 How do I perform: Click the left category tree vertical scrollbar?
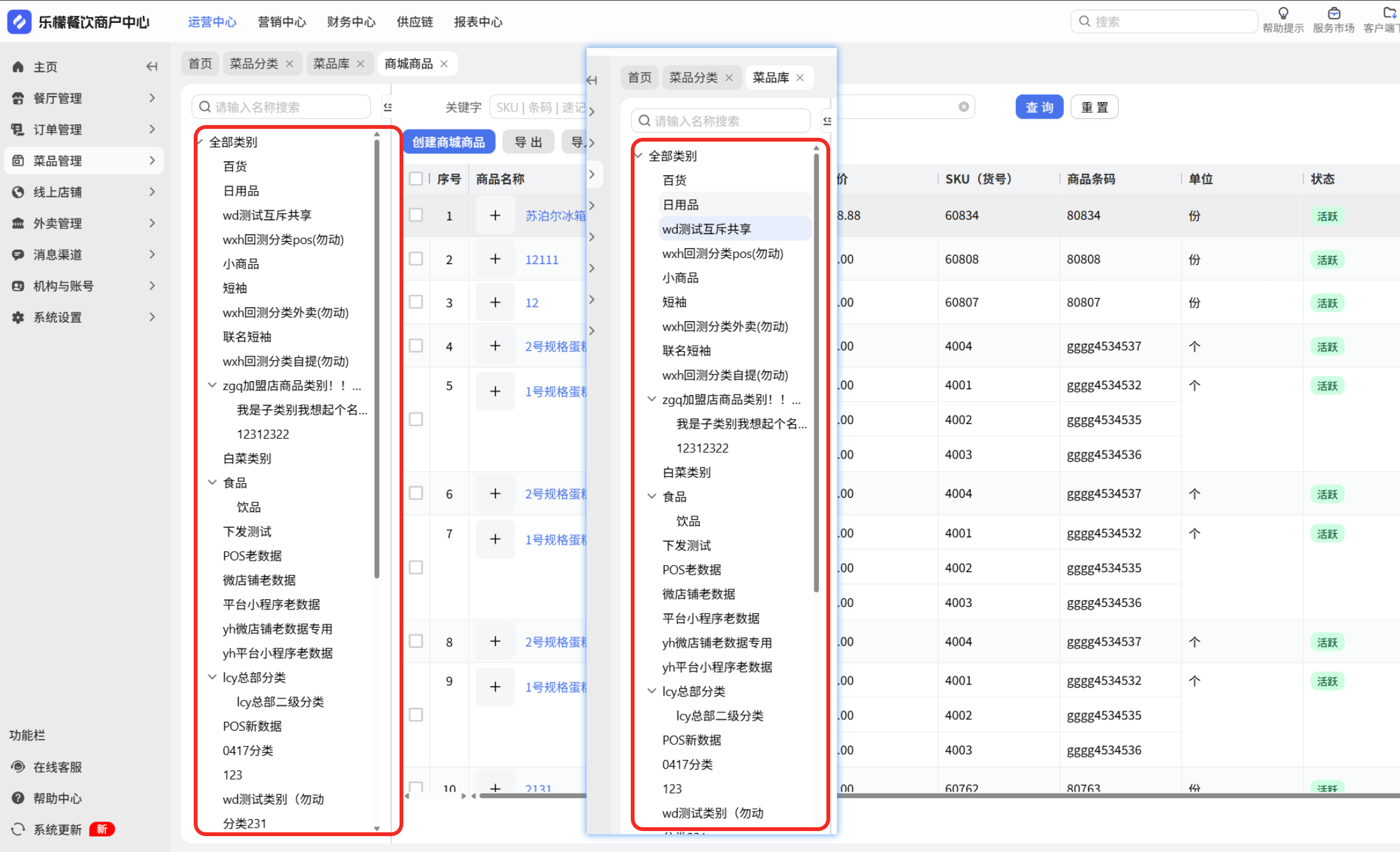[x=377, y=359]
